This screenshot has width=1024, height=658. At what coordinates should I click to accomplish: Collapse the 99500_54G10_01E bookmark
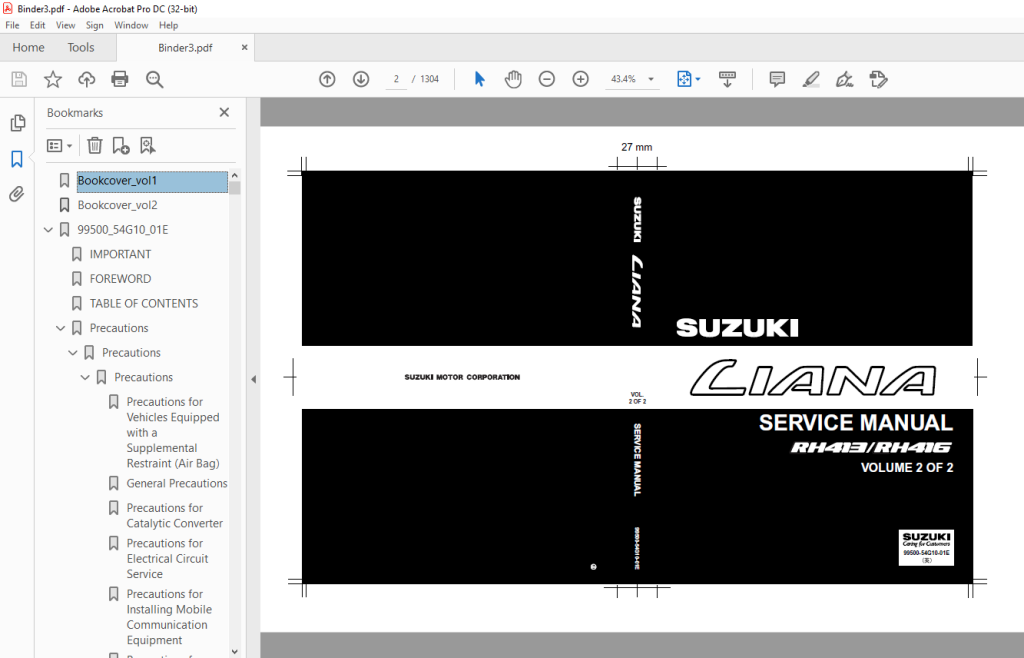48,230
